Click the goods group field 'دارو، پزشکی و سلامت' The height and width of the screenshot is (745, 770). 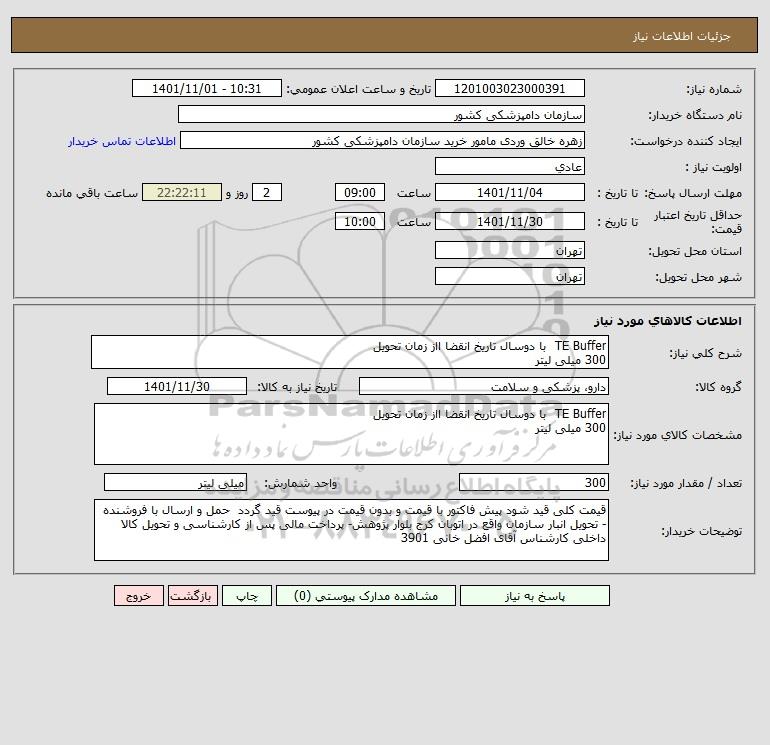pos(484,386)
